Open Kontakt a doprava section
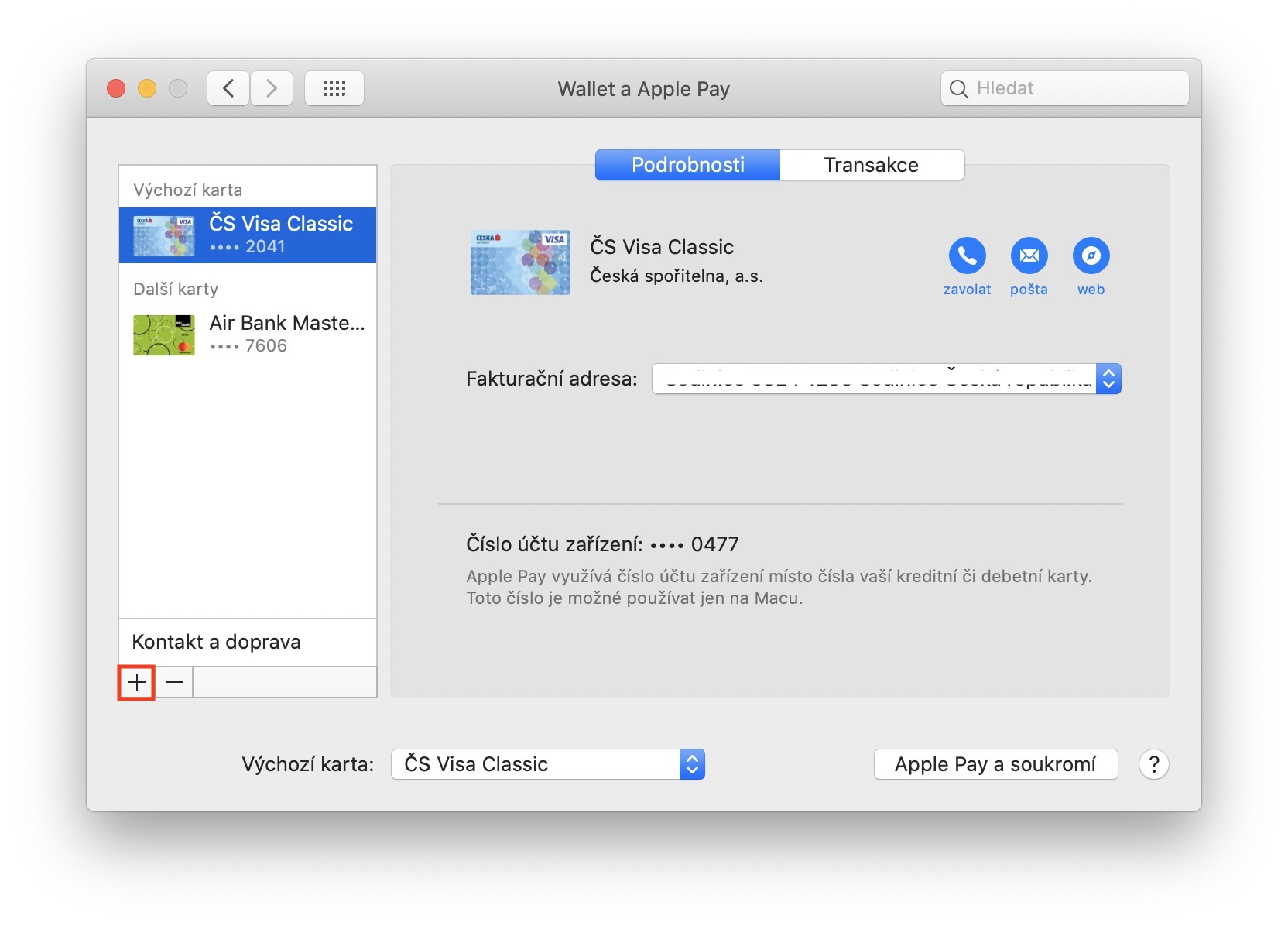Viewport: 1288px width, 926px height. click(248, 642)
